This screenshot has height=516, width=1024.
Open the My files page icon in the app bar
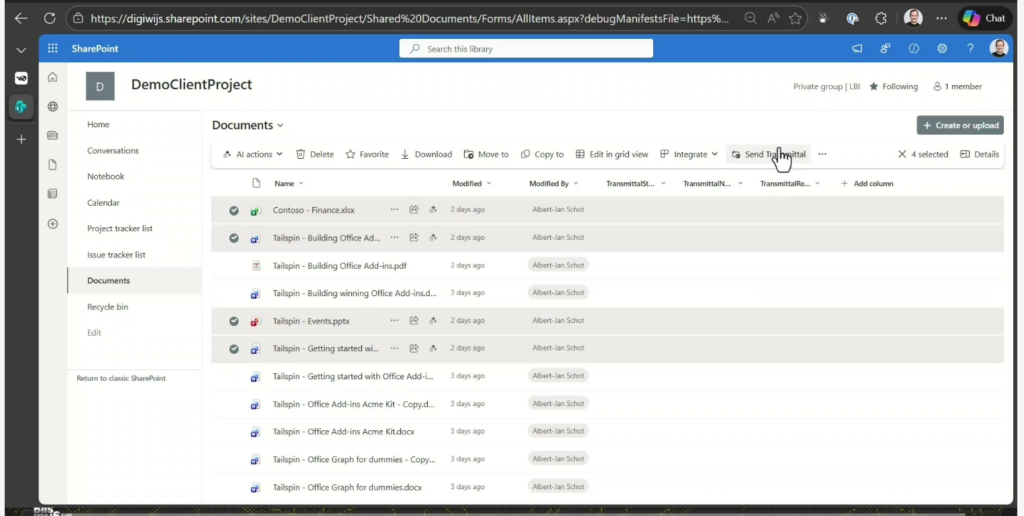coord(53,165)
